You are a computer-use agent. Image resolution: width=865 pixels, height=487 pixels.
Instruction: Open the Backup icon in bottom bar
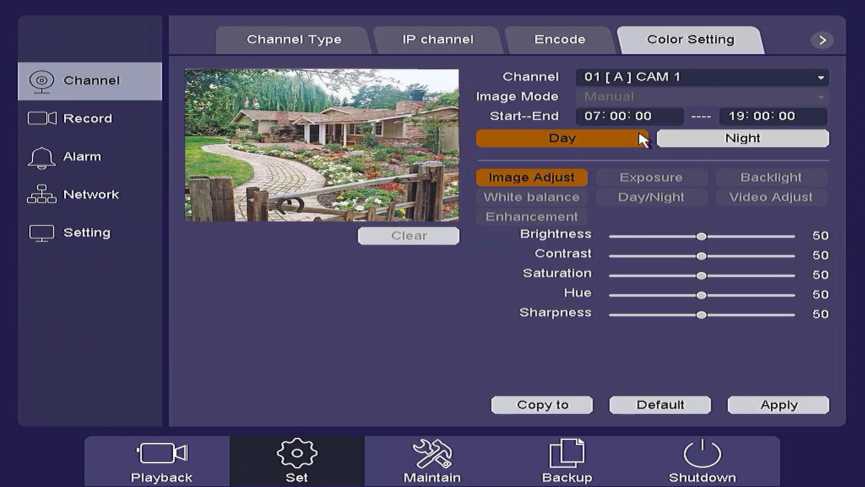pos(567,454)
